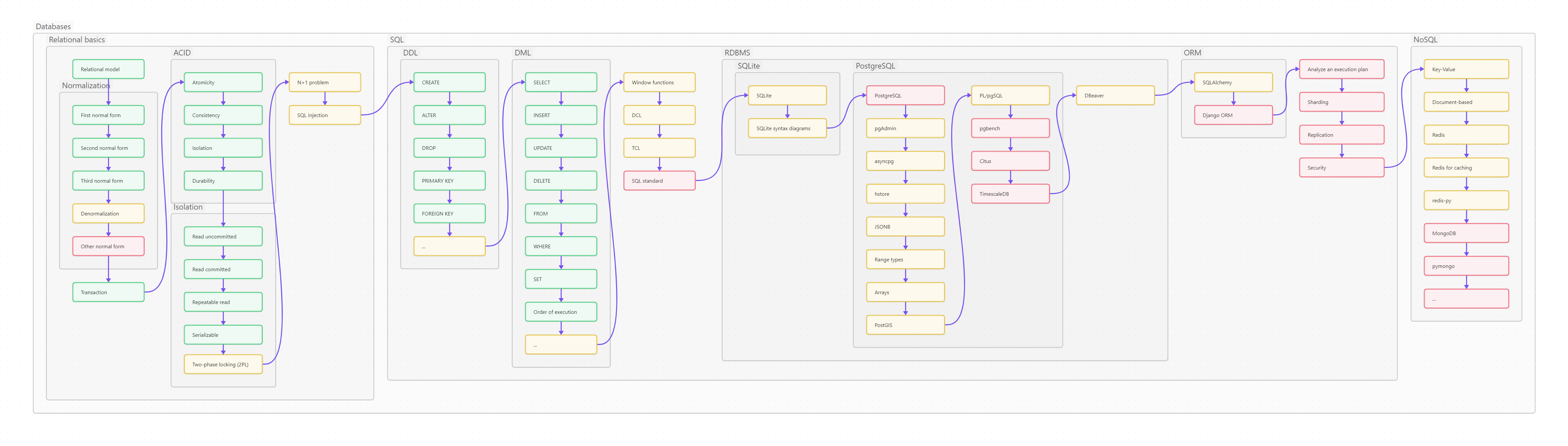Viewport: 1568px width, 446px height.
Task: Select the MongoDB node
Action: tap(1466, 233)
